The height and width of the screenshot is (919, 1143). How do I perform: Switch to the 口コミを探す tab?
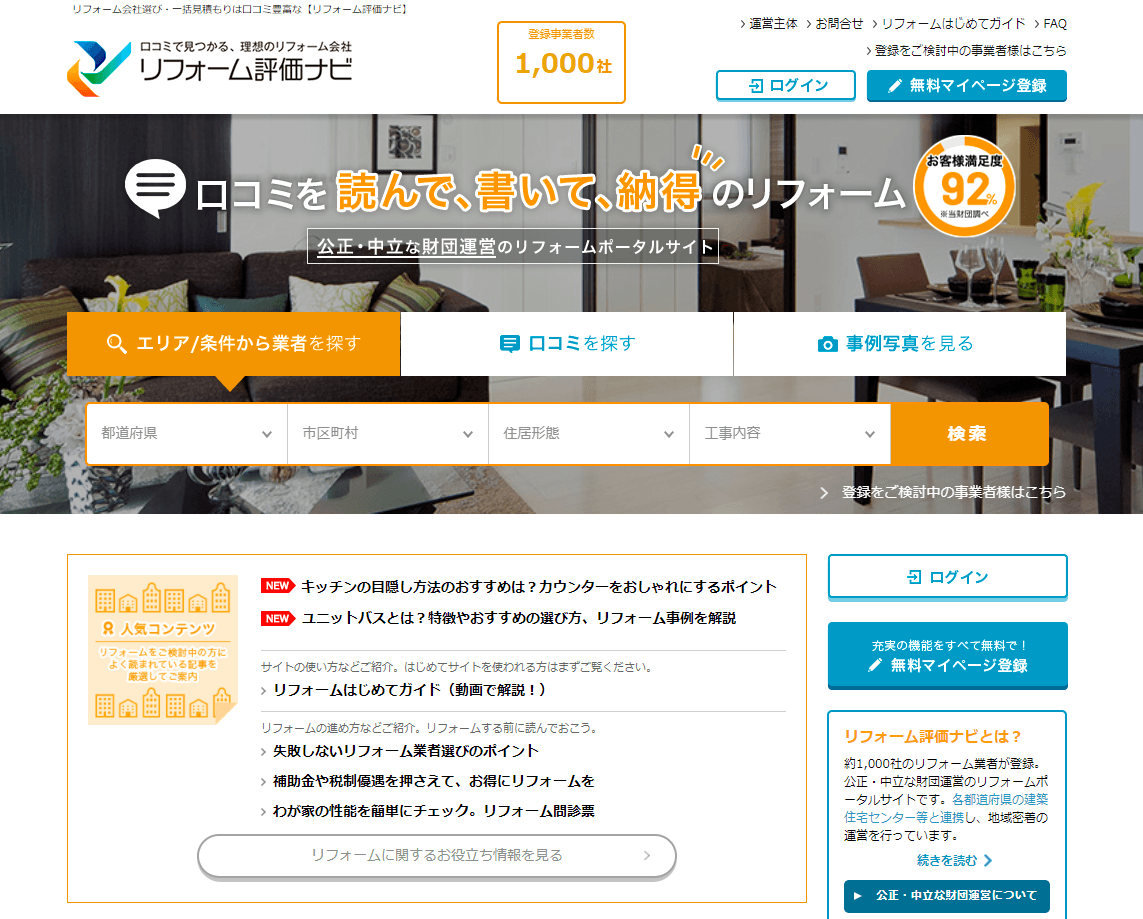(x=566, y=343)
